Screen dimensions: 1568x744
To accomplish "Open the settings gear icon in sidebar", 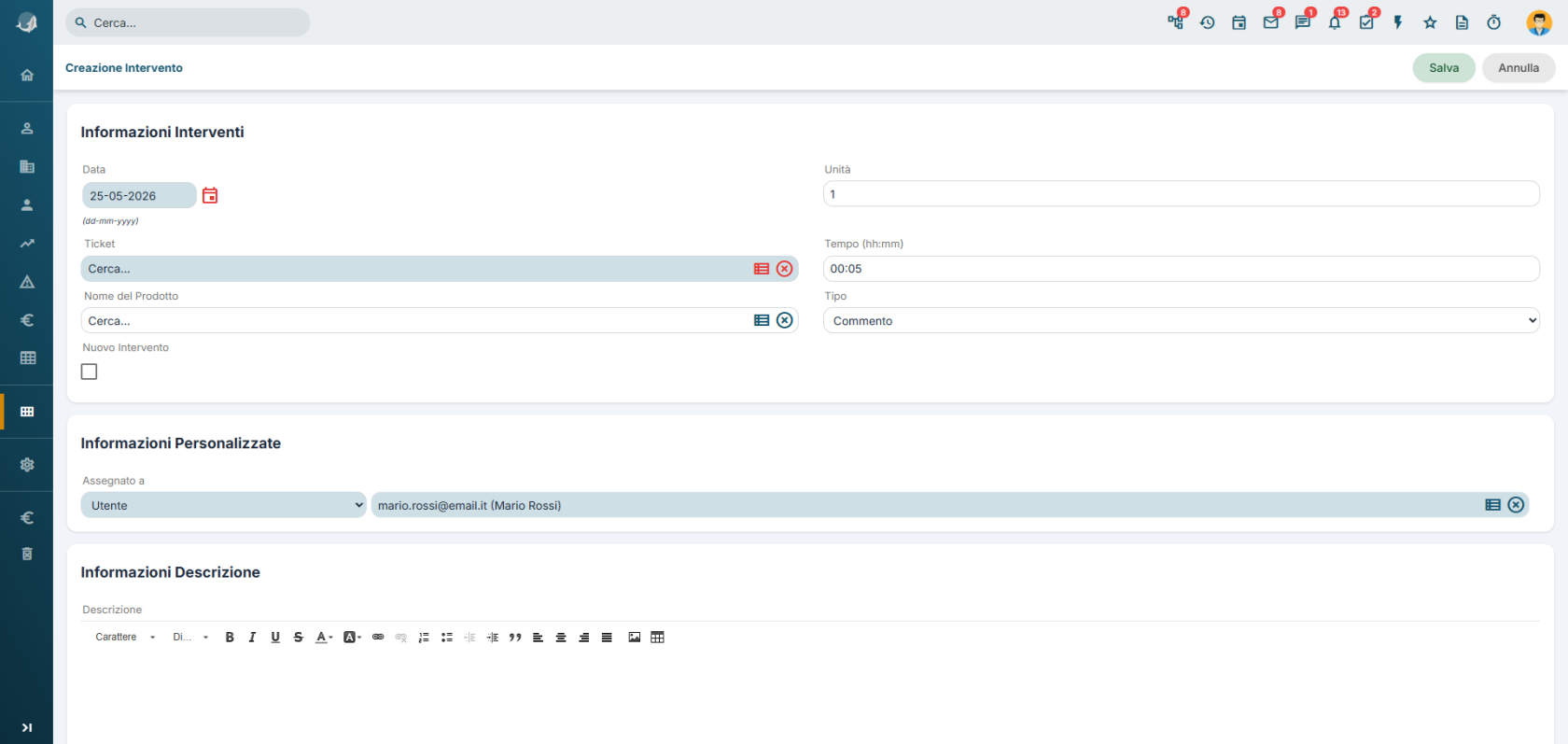I will click(27, 464).
